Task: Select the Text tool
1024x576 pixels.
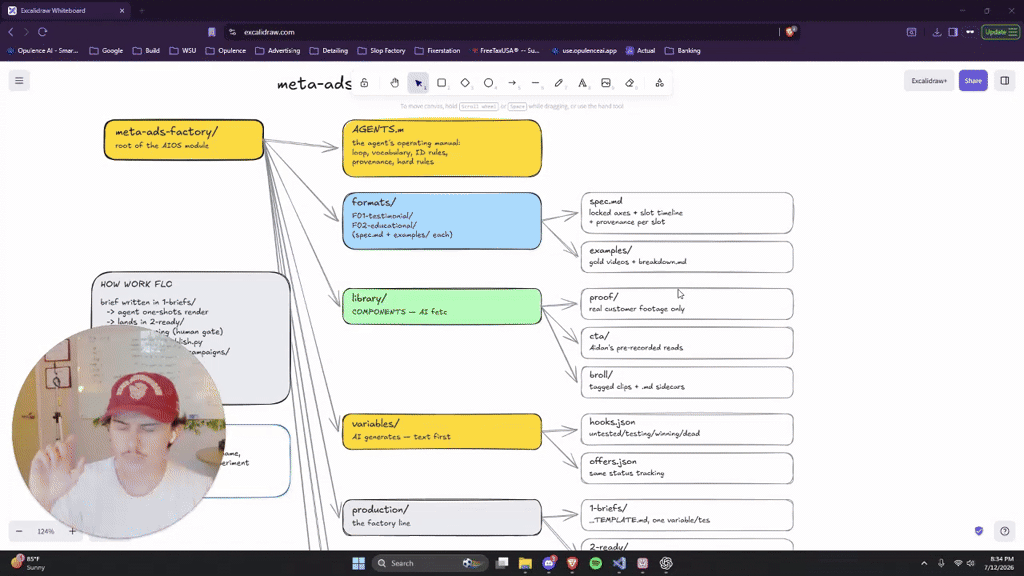Action: [x=583, y=83]
